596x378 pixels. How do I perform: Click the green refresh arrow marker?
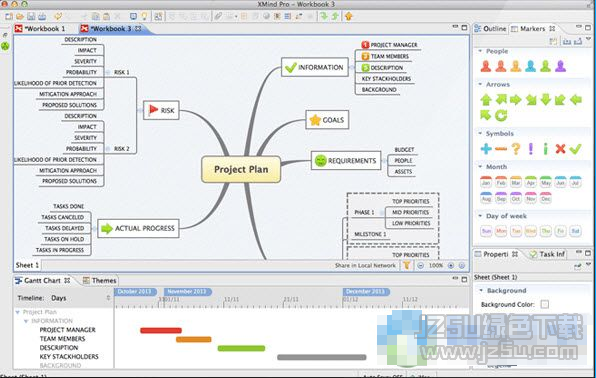pos(501,115)
